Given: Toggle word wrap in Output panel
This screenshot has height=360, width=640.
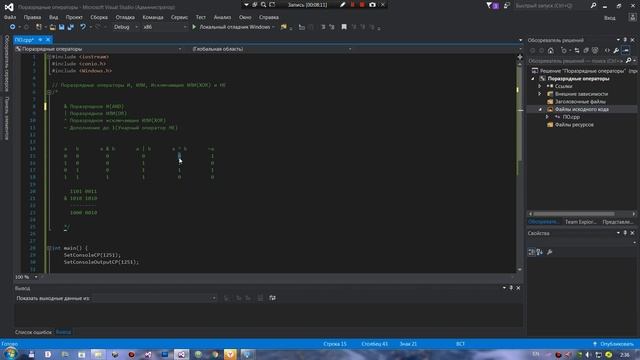Looking at the screenshot, I should 272,298.
